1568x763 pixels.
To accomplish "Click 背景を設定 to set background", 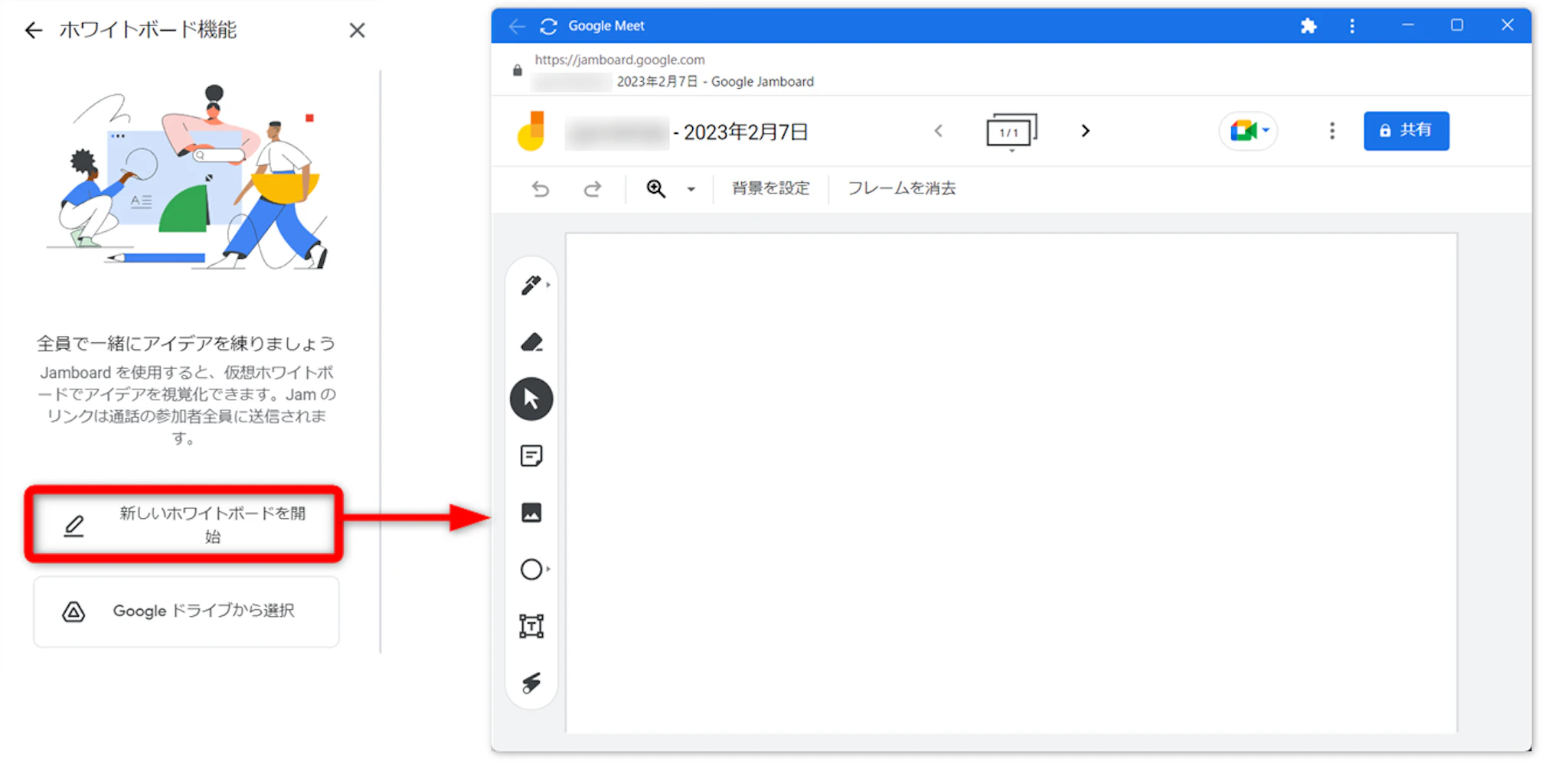I will click(770, 188).
